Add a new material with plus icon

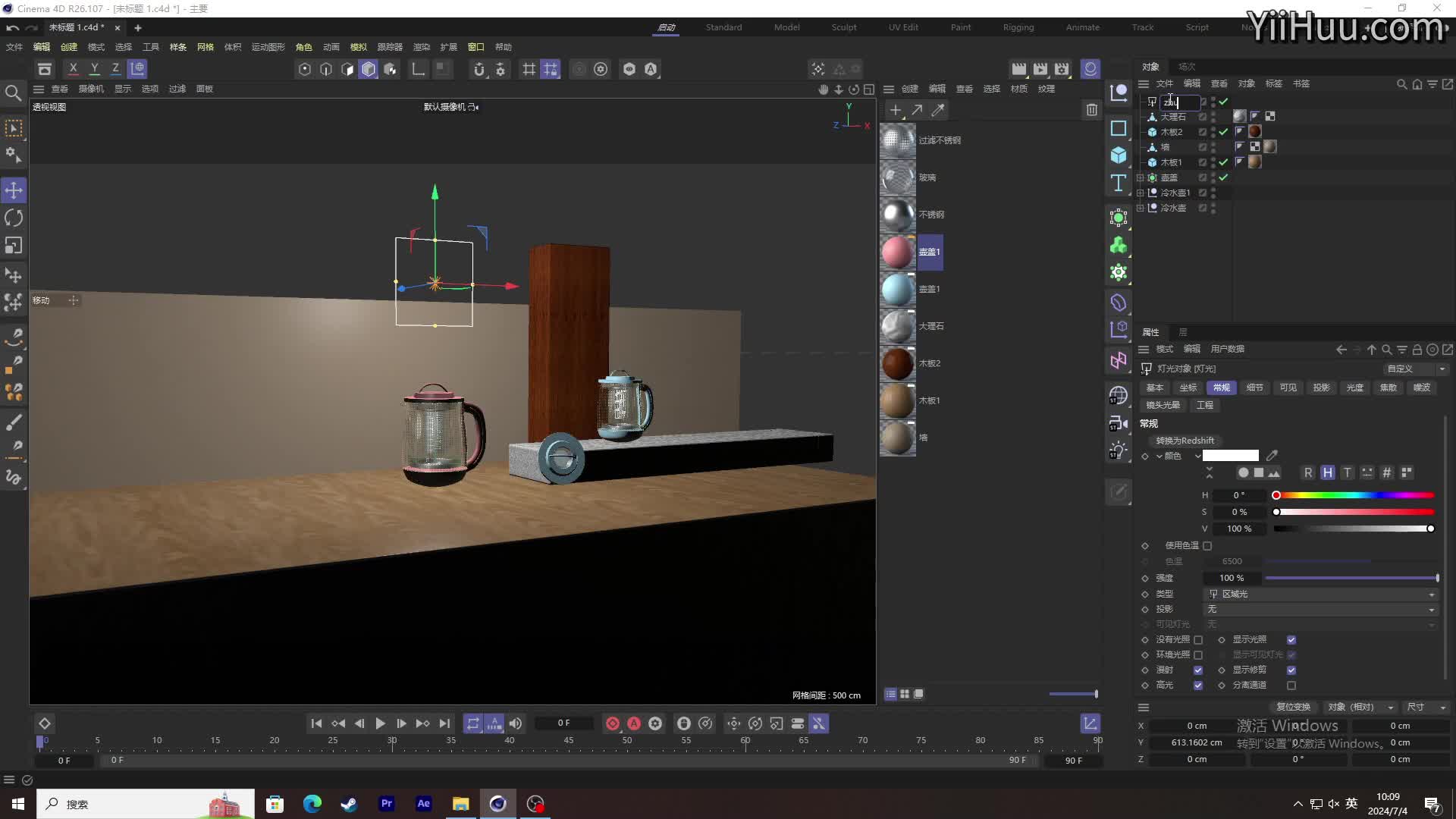(896, 110)
